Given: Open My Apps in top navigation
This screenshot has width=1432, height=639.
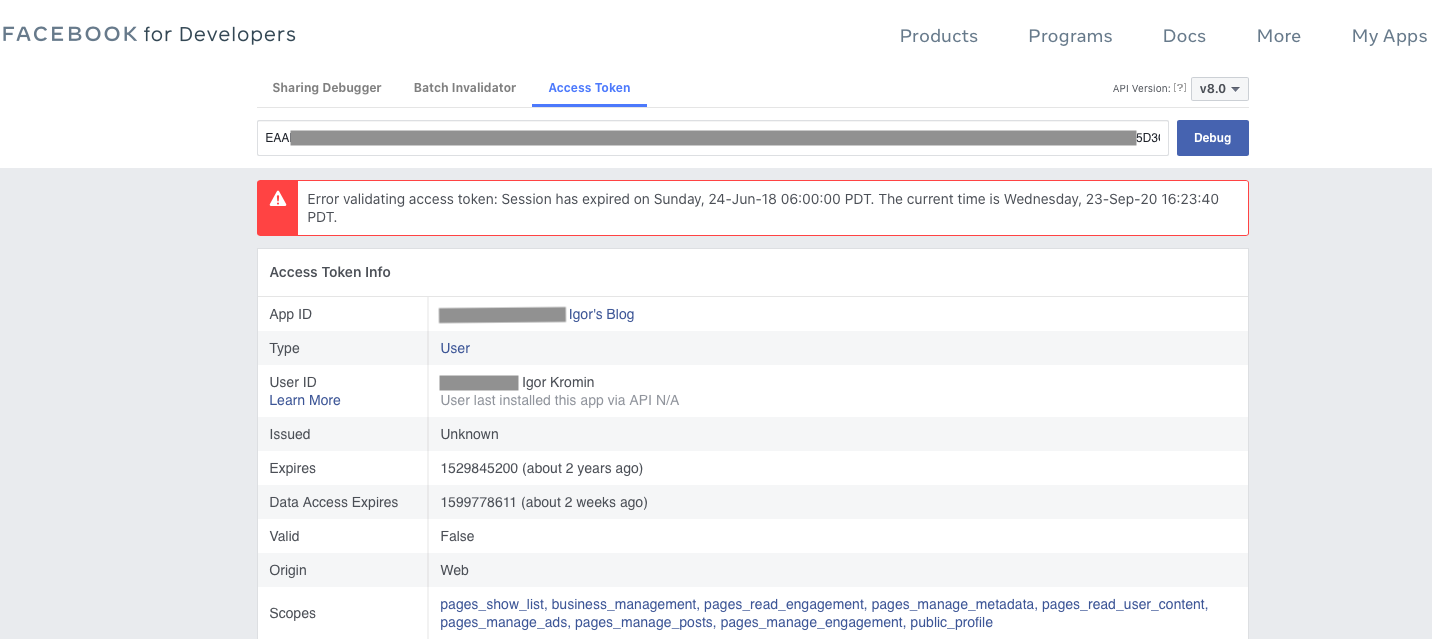Looking at the screenshot, I should (x=1389, y=36).
